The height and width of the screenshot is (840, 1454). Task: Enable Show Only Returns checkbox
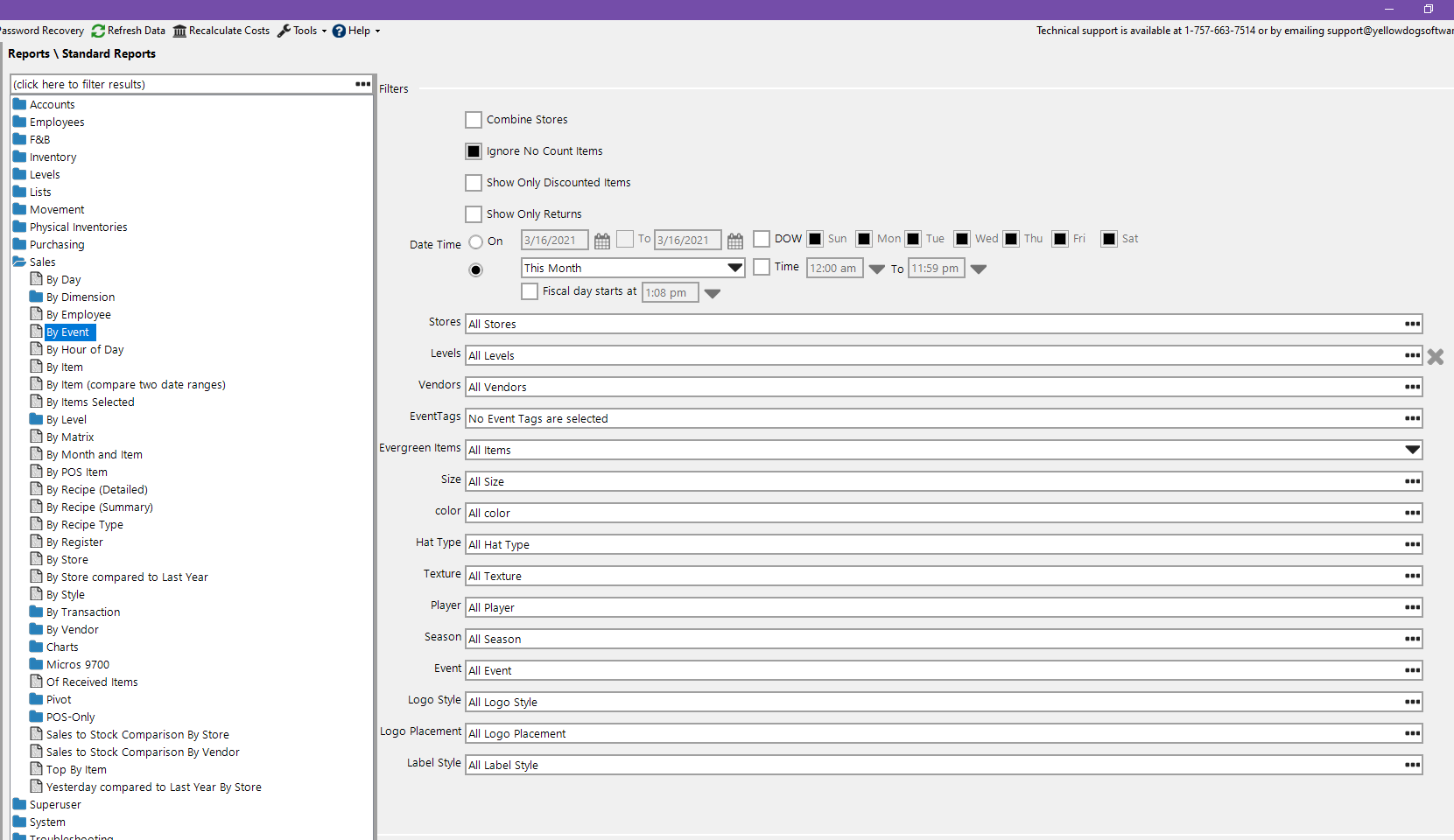coord(474,214)
